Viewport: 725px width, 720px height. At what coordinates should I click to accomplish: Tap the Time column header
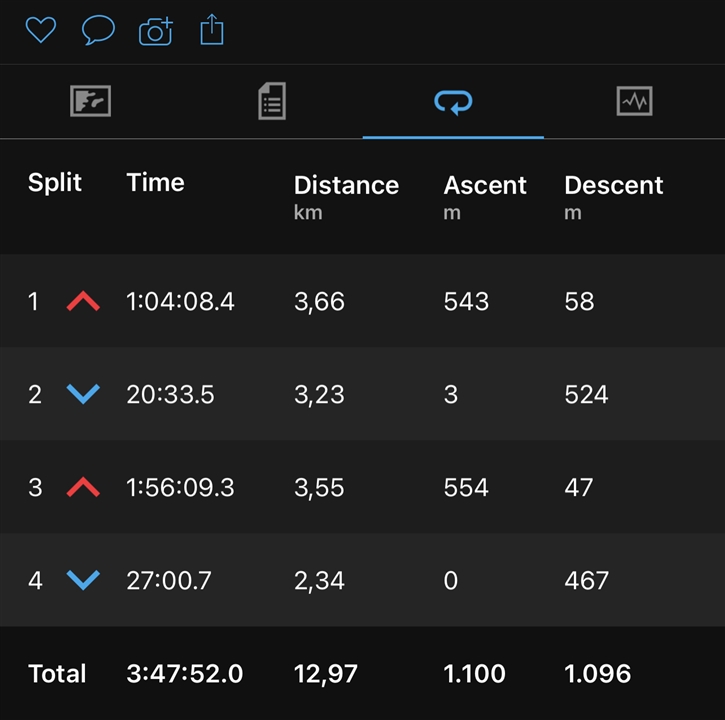pyautogui.click(x=155, y=182)
